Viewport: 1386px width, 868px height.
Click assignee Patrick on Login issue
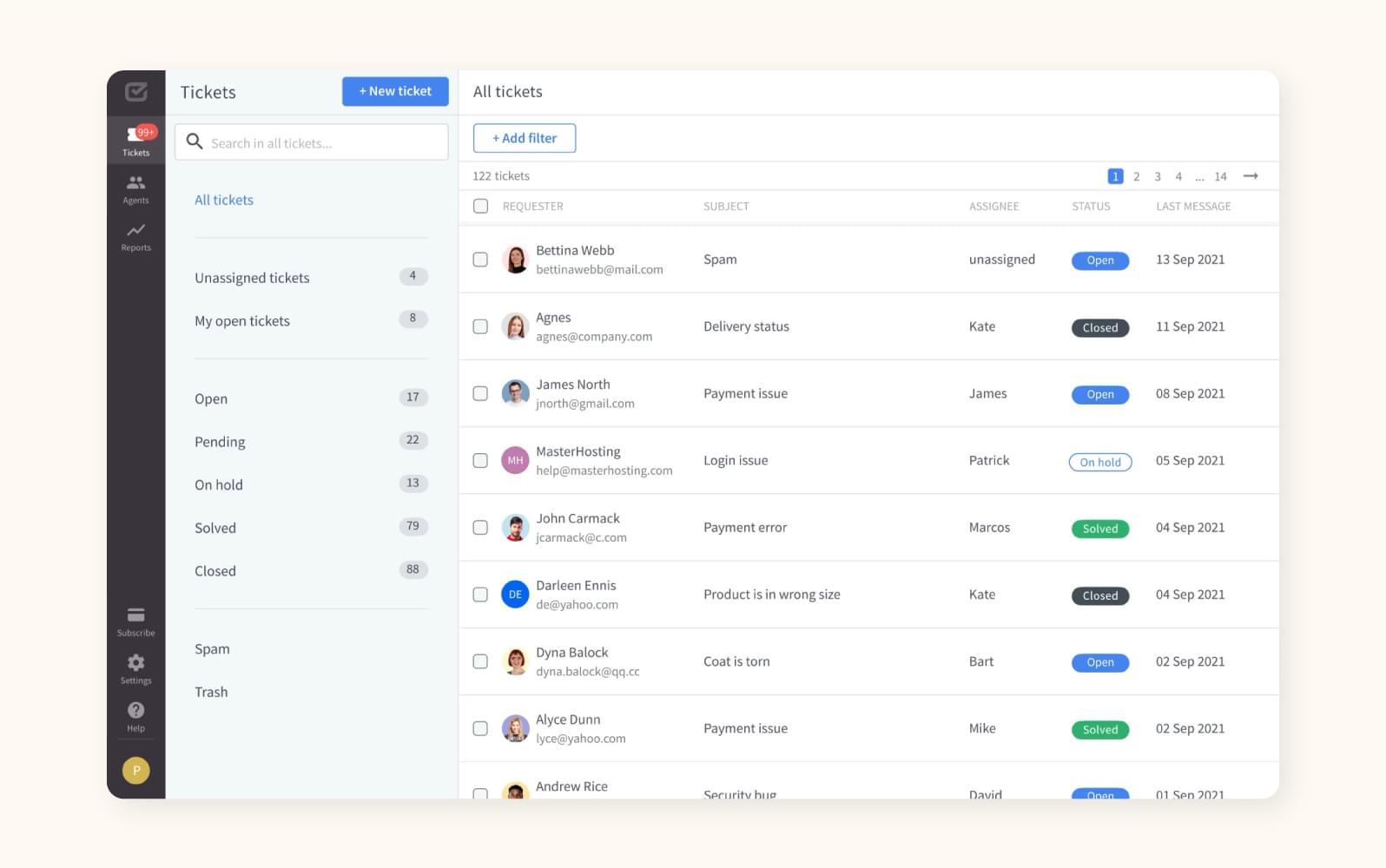(989, 460)
